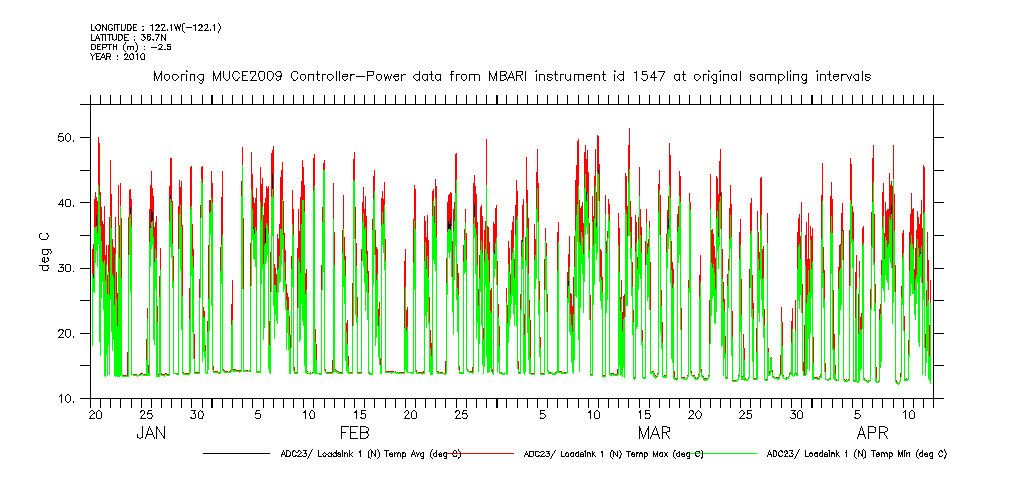Click the FEB month label
Image resolution: width=1009 pixels, height=504 pixels.
(x=355, y=433)
